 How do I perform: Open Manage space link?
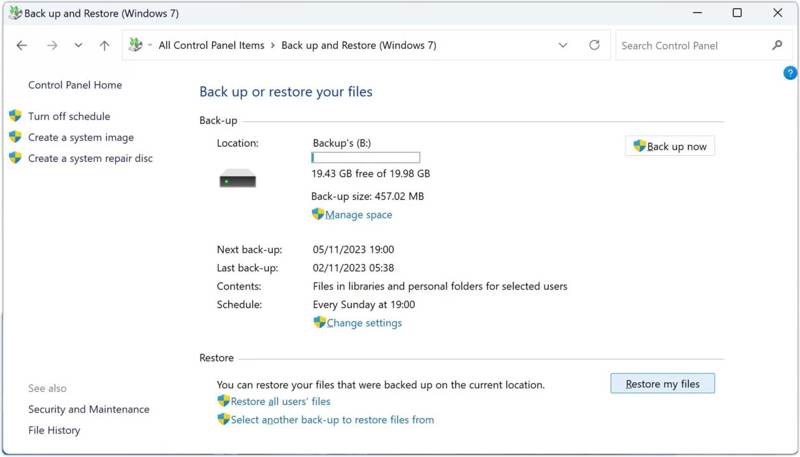click(x=359, y=215)
